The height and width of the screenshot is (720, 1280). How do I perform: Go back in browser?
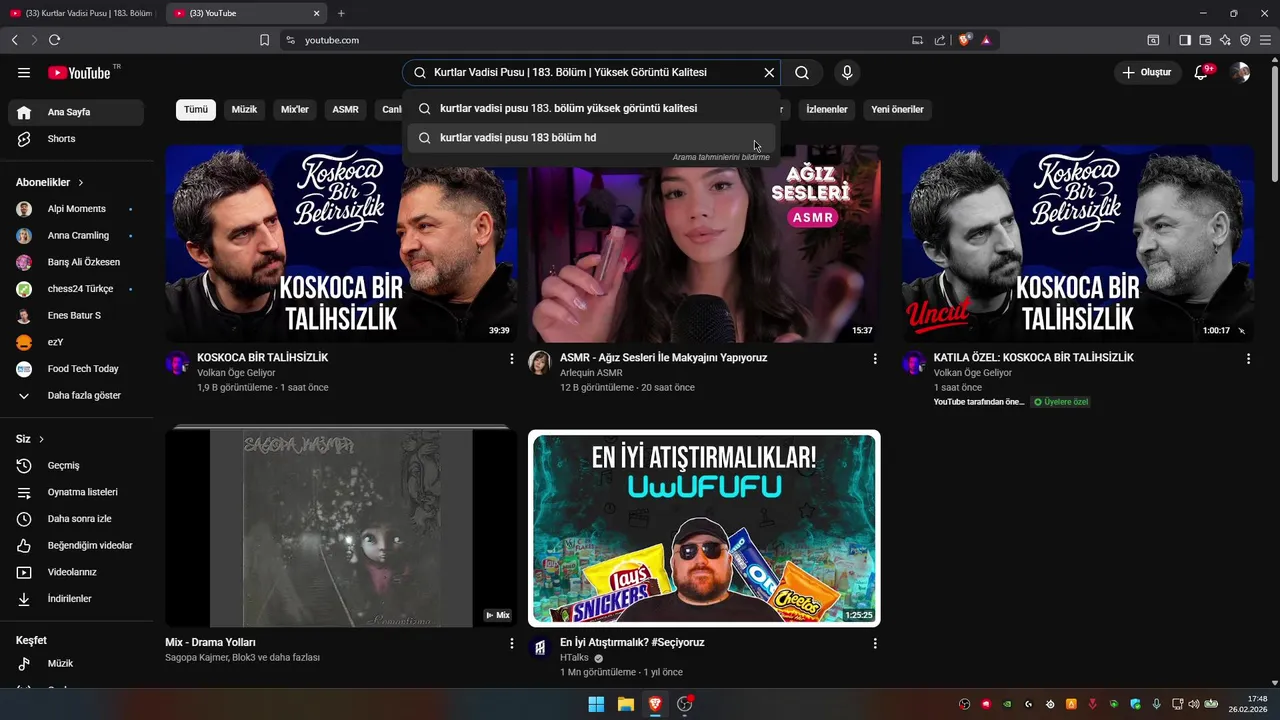click(14, 40)
